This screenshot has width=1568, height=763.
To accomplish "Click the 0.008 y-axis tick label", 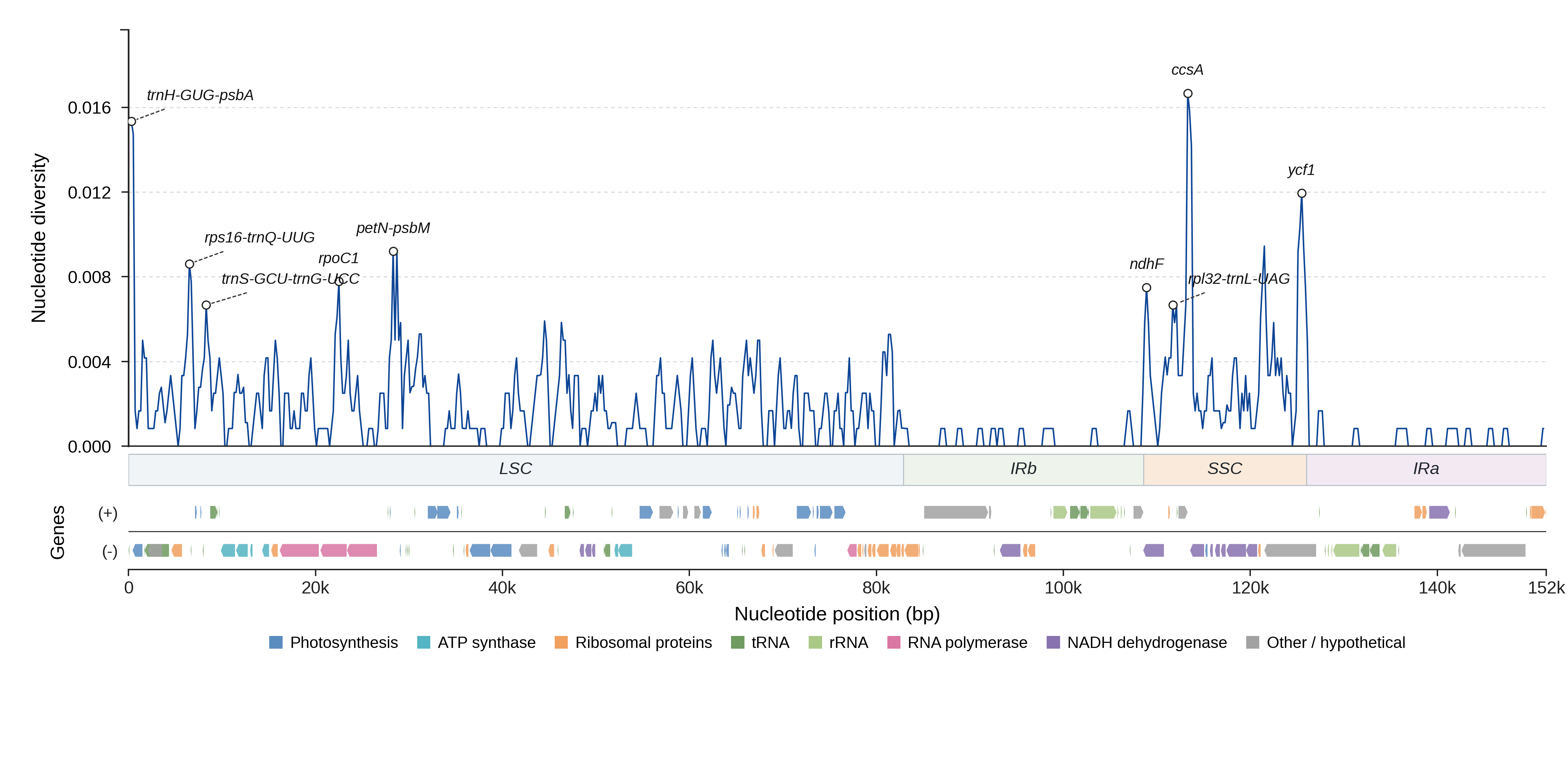I will pyautogui.click(x=90, y=277).
